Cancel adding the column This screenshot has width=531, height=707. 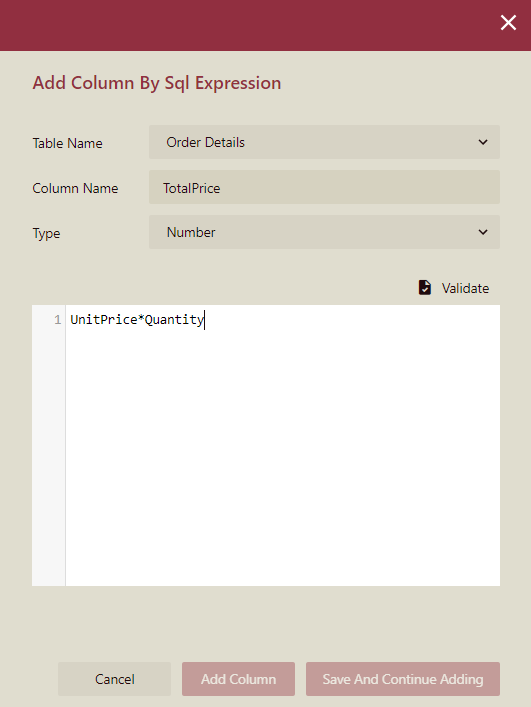pos(114,679)
